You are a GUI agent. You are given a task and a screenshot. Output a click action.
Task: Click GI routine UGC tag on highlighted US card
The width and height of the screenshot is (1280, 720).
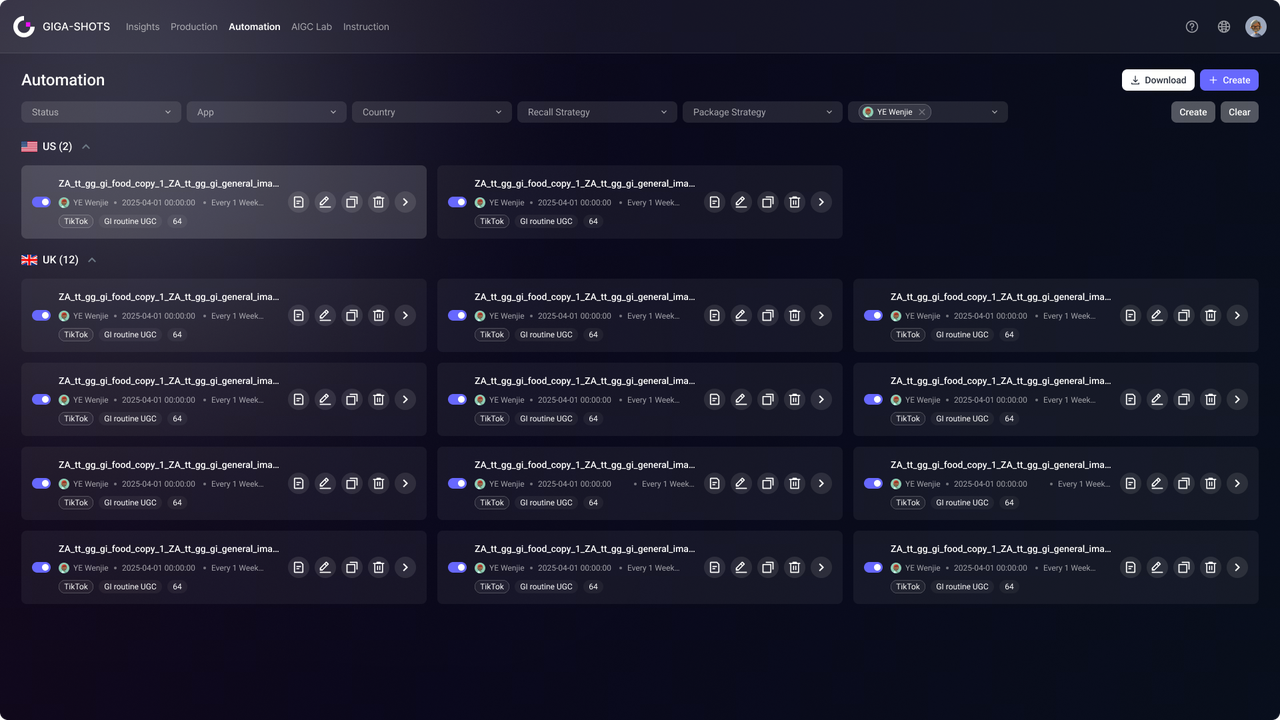[x=130, y=221]
